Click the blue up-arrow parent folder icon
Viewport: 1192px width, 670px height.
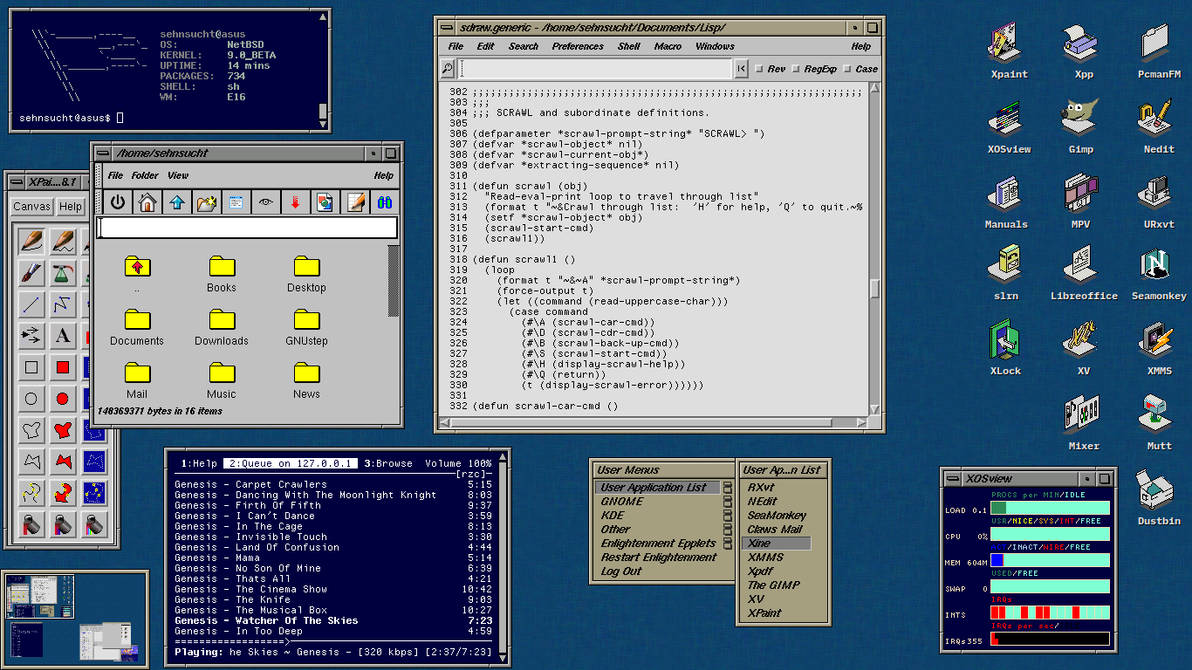click(x=177, y=202)
